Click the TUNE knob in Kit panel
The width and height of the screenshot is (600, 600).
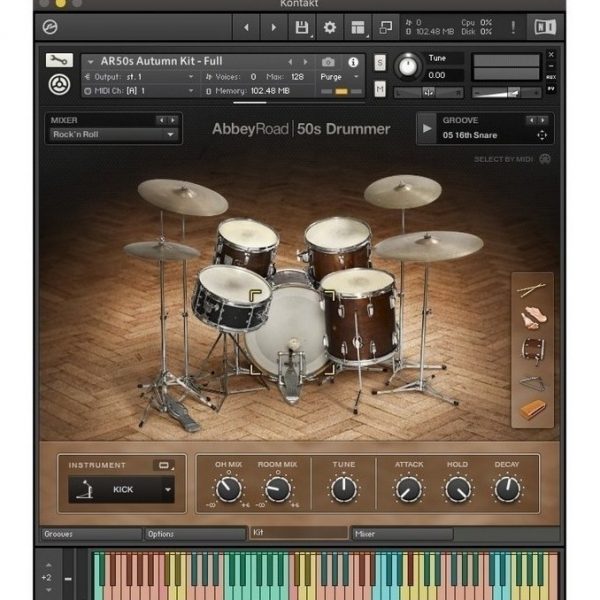pyautogui.click(x=344, y=489)
